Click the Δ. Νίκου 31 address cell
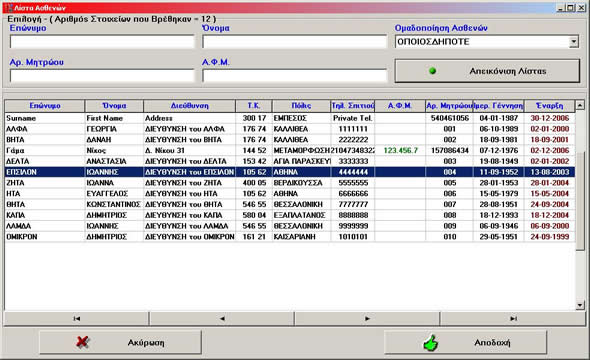Screen dimensions: 590x360 click(189, 150)
